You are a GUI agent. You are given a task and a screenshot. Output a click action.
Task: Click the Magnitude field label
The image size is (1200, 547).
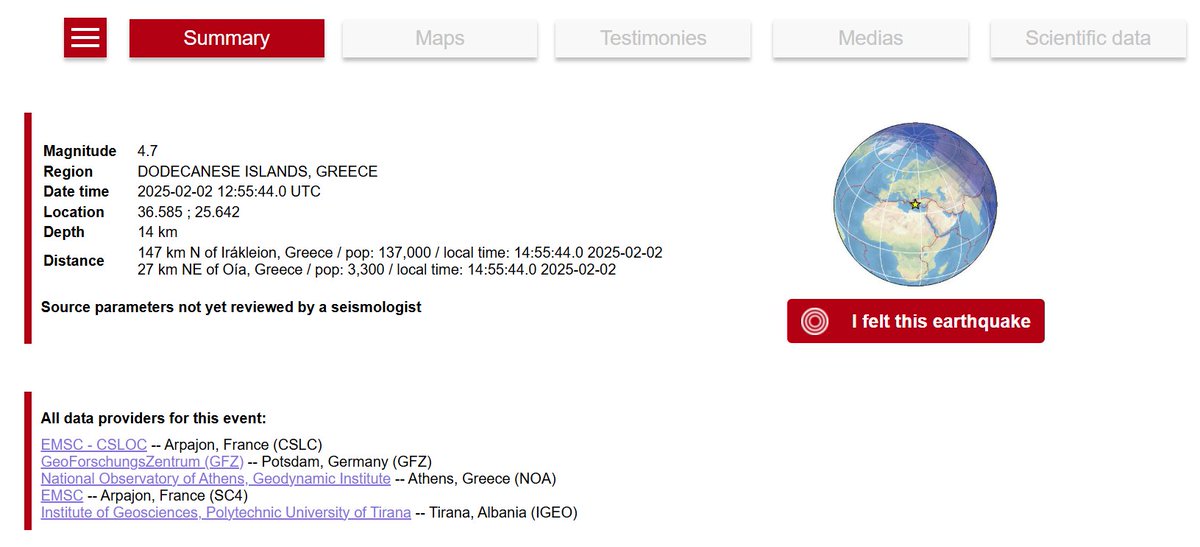point(80,151)
